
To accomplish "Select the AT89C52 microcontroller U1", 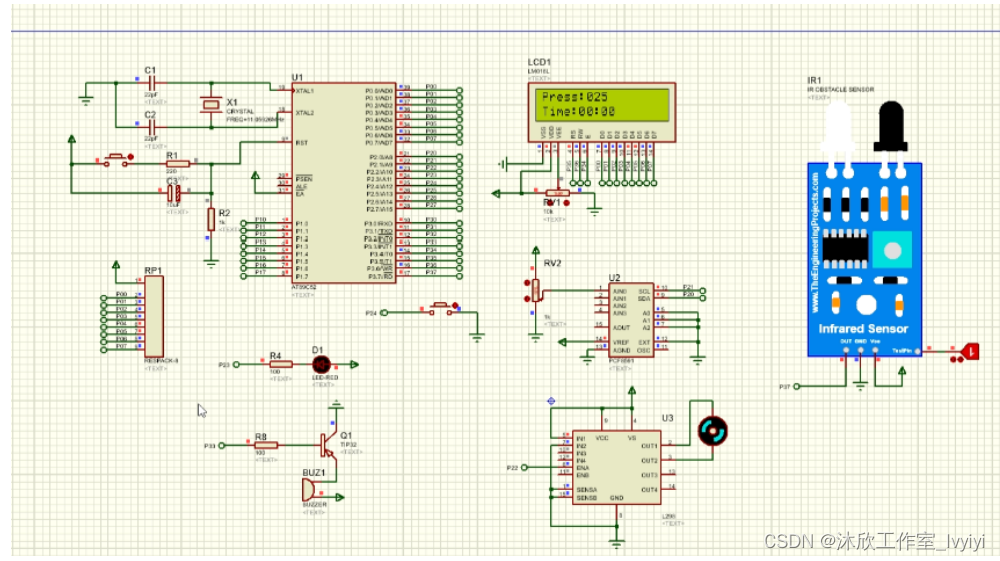I will pos(344,182).
